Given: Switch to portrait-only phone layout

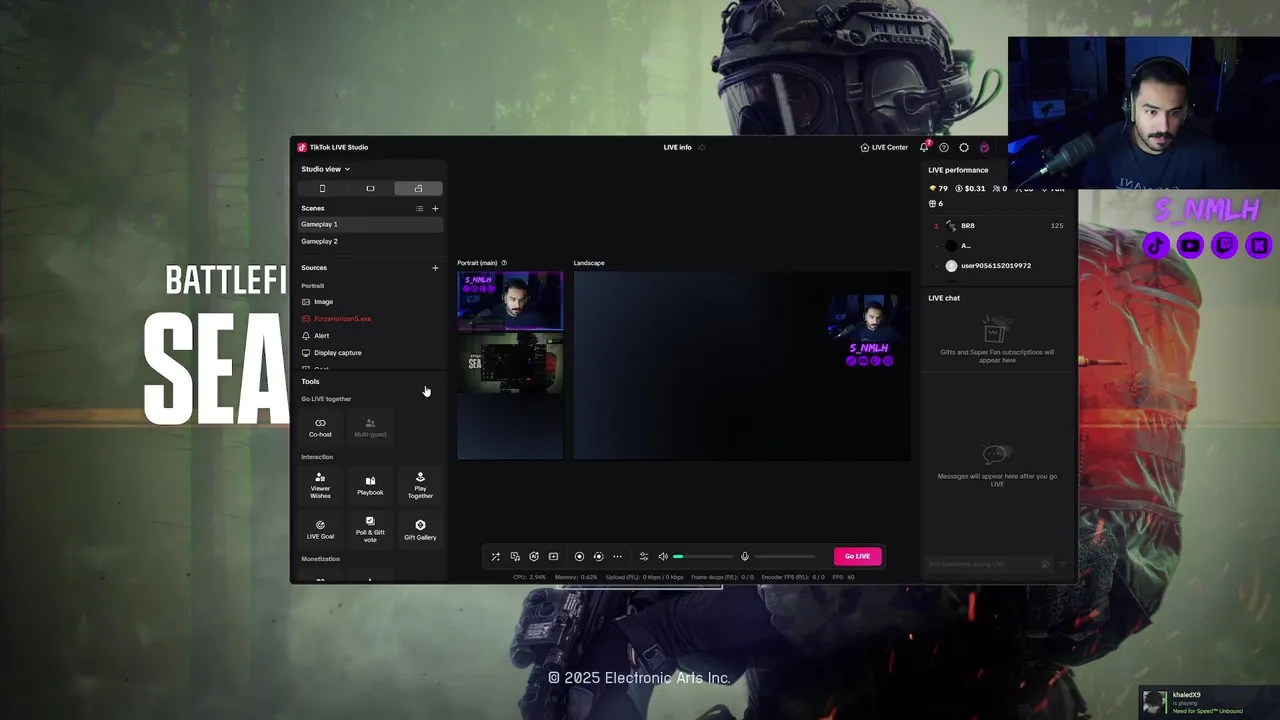Looking at the screenshot, I should click(x=322, y=188).
